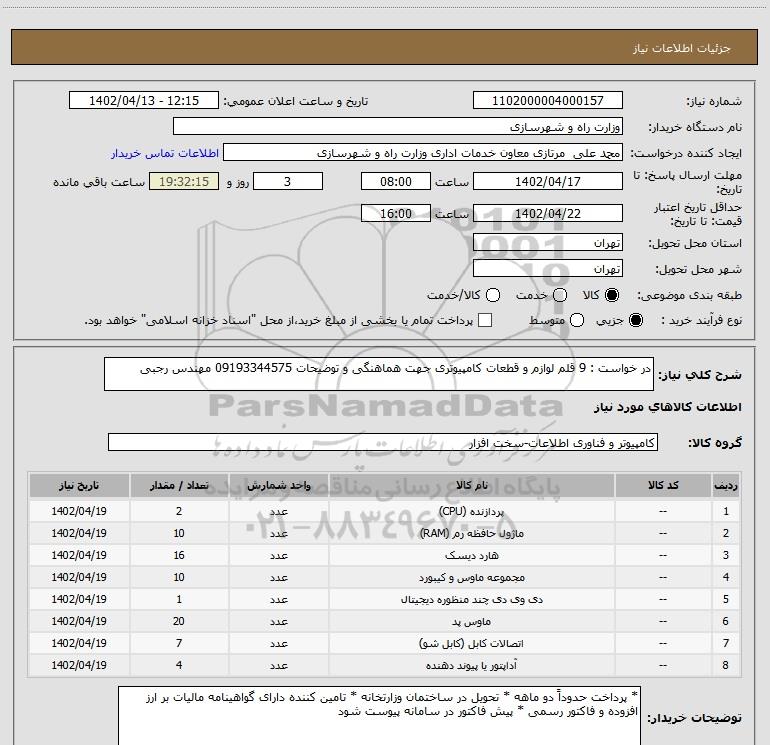
Task: Click the جزئیات اطلاعات نیاز header title
Action: [x=681, y=48]
